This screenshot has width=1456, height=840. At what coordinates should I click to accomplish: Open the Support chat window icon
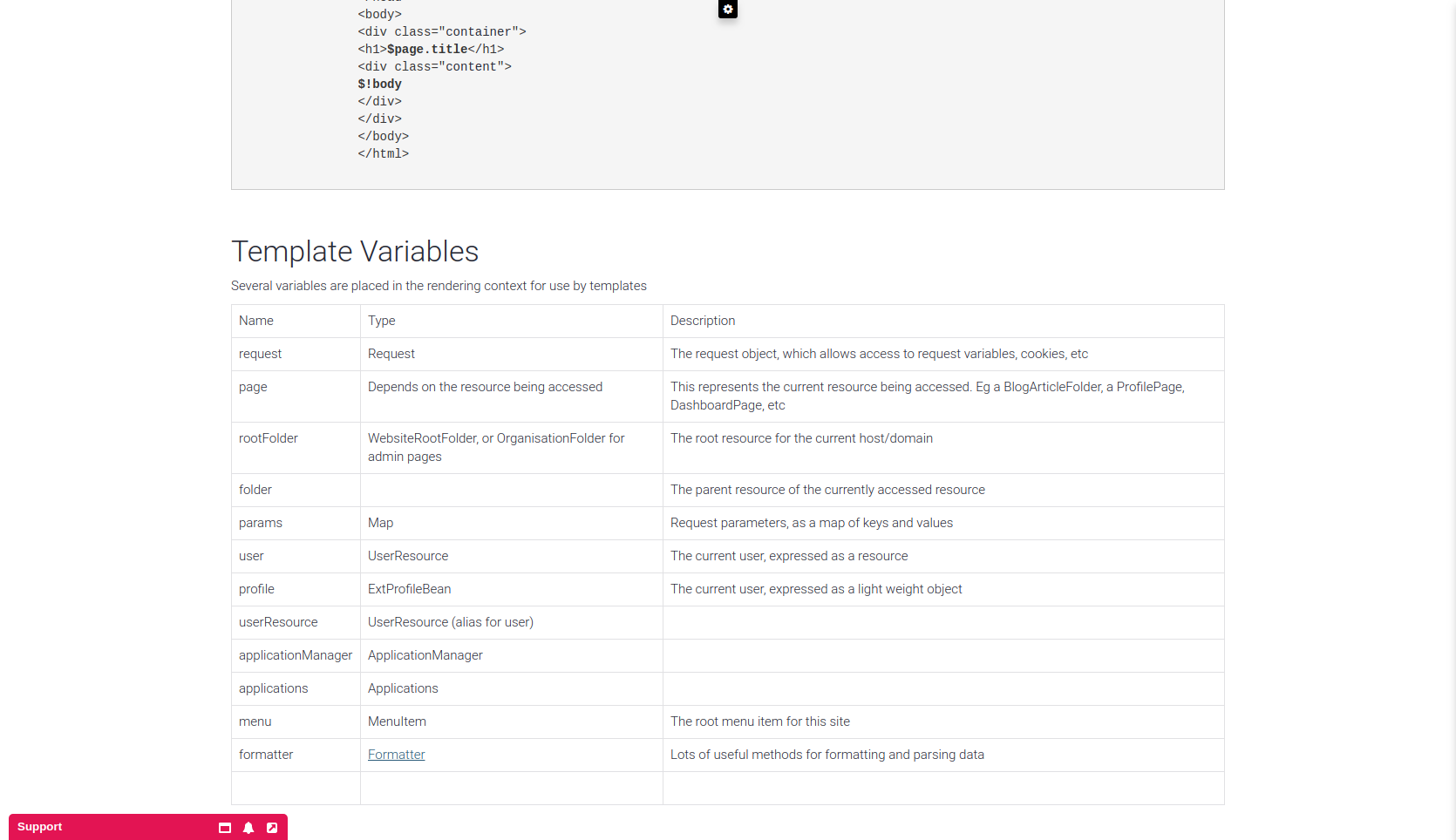click(x=225, y=828)
